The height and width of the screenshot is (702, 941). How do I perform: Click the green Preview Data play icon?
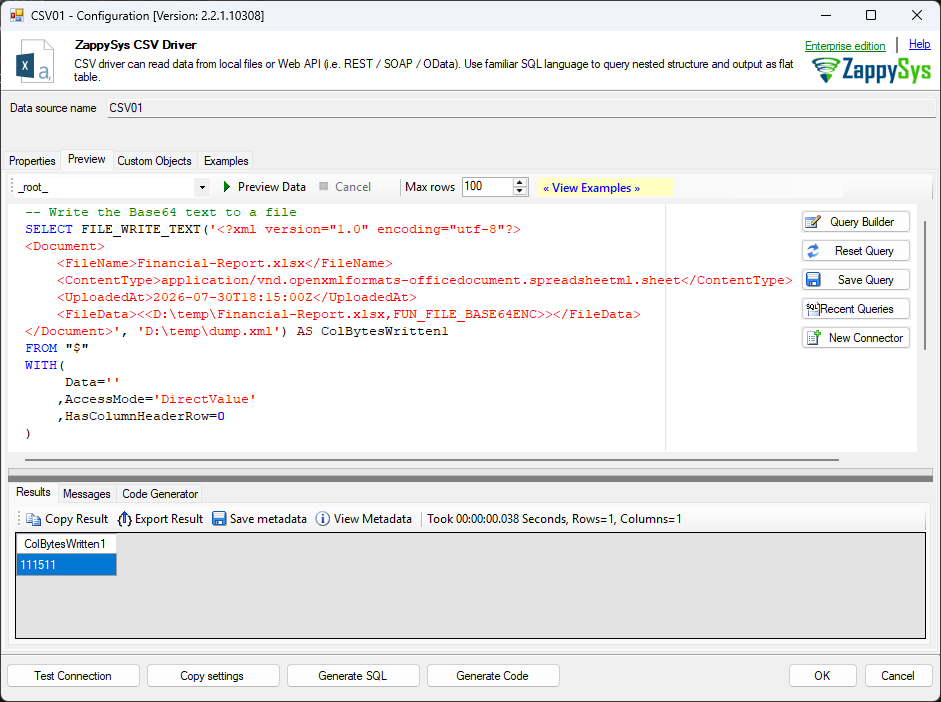[227, 187]
